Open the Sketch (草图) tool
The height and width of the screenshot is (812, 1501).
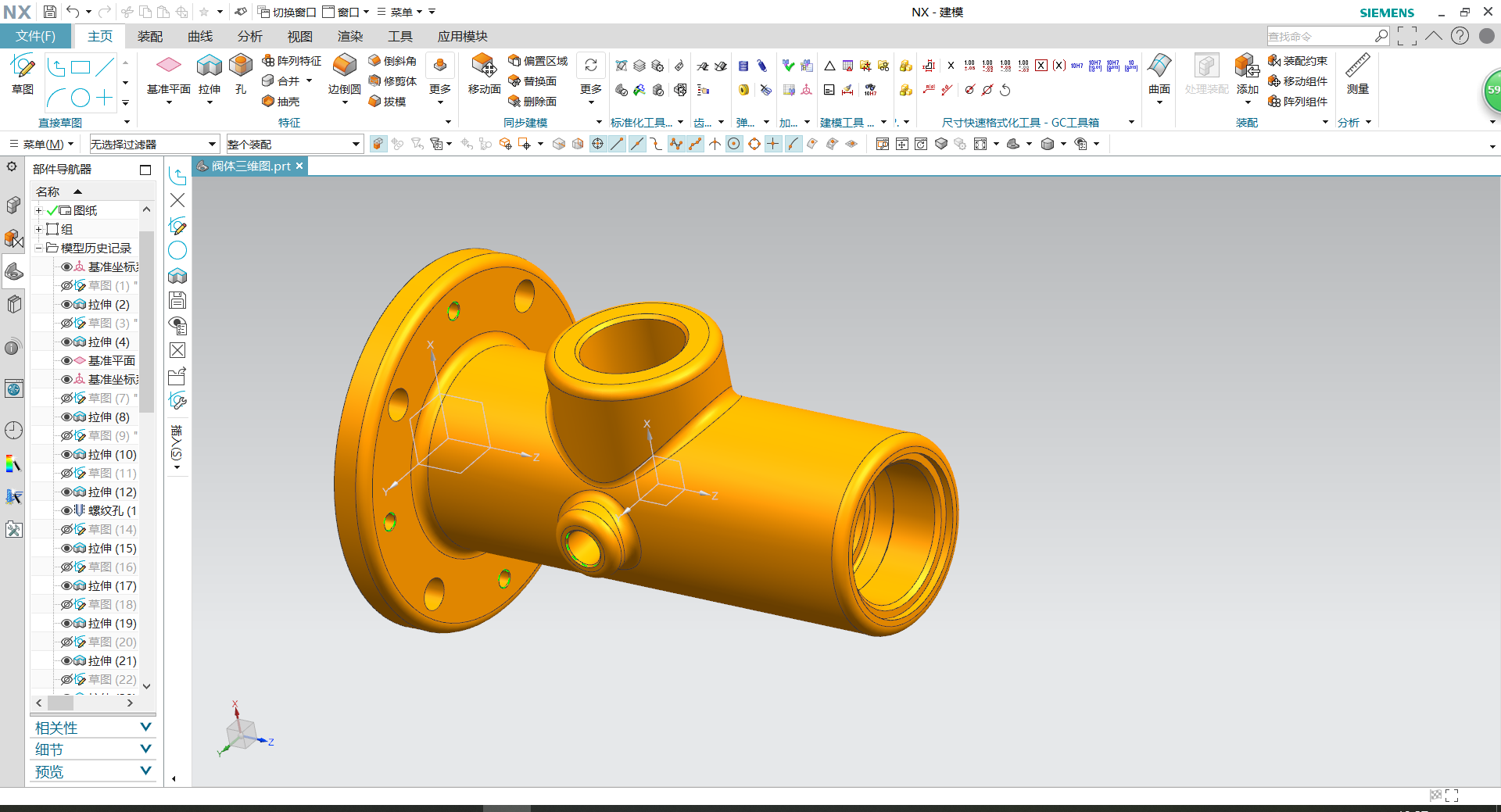pyautogui.click(x=23, y=74)
